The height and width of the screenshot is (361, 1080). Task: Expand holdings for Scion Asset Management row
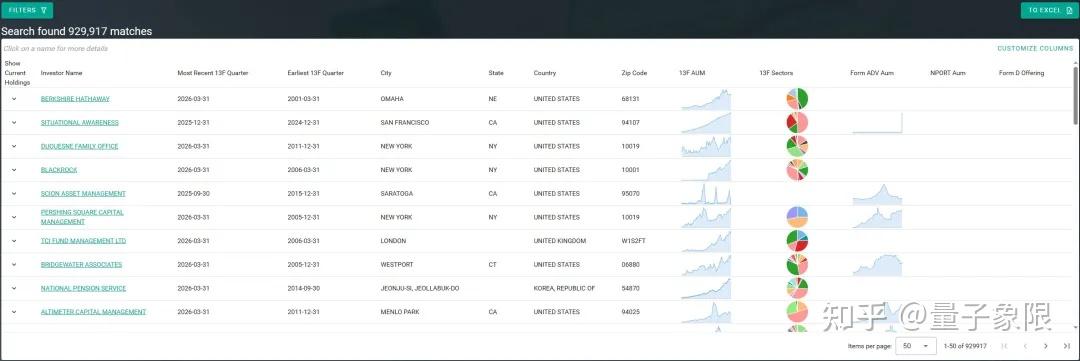click(x=14, y=194)
